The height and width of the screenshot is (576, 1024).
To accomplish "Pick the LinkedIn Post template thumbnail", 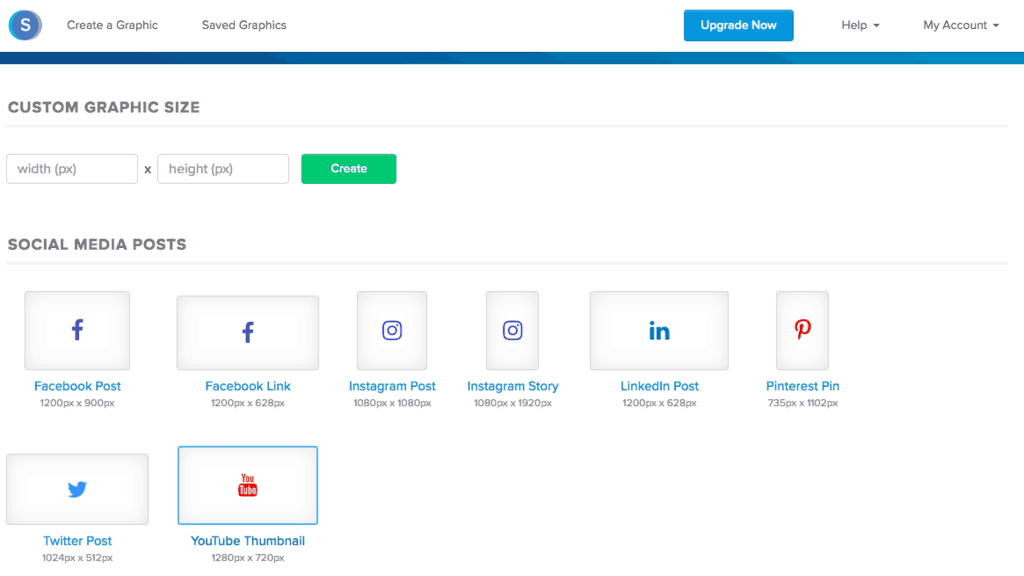I will pos(659,330).
